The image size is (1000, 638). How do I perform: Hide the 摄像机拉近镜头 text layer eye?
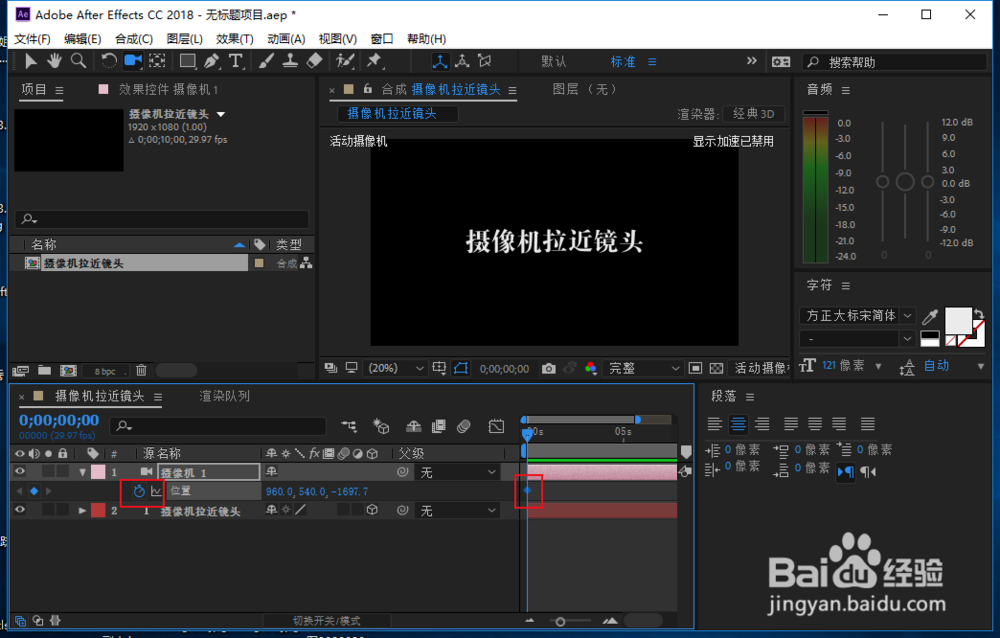pos(20,510)
